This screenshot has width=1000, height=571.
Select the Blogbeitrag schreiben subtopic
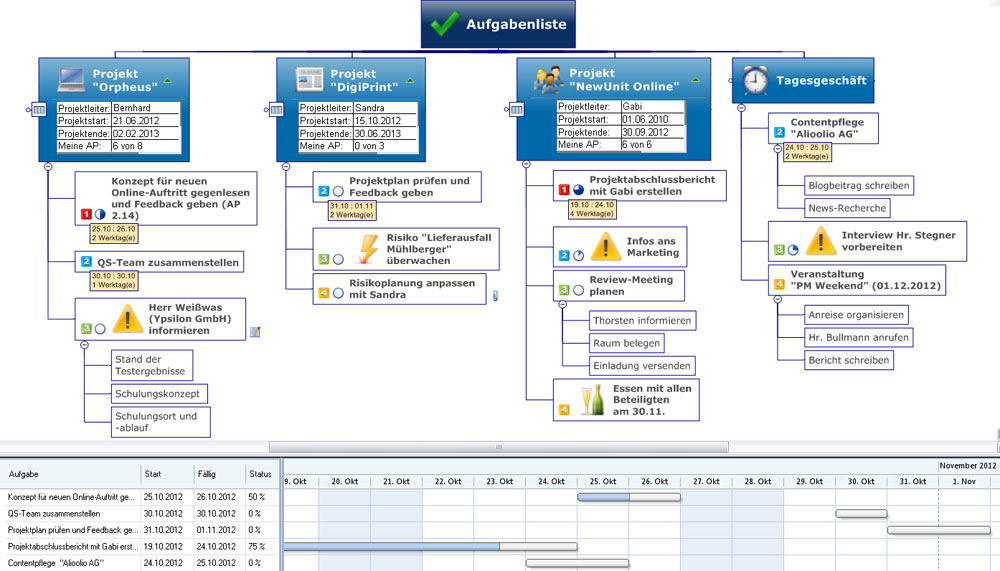[x=859, y=185]
